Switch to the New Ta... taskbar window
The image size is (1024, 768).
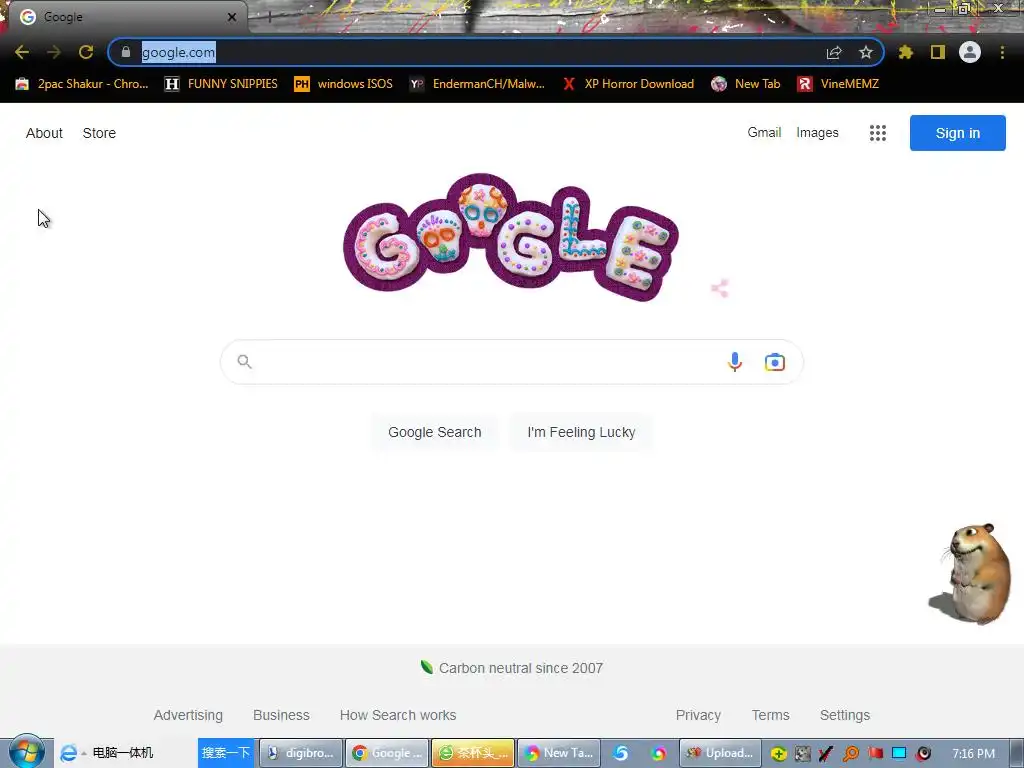pyautogui.click(x=559, y=753)
